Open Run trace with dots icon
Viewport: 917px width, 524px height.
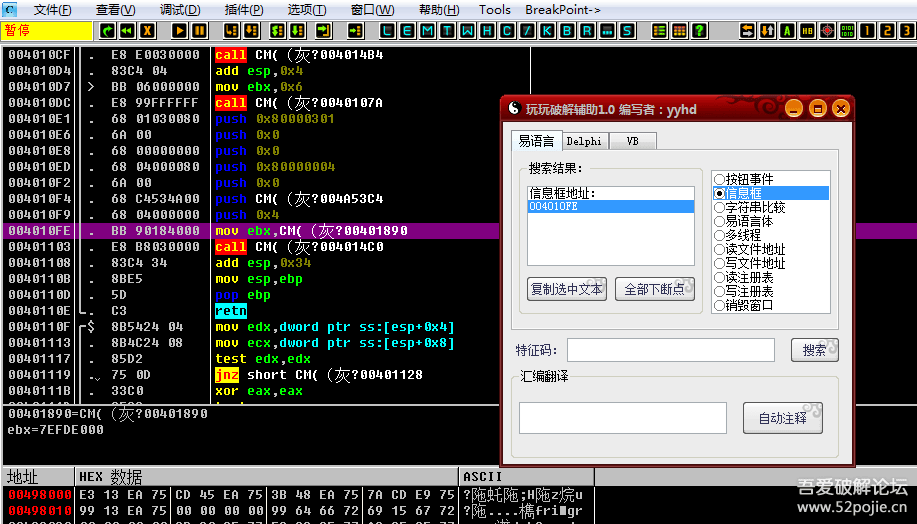pyautogui.click(x=607, y=30)
